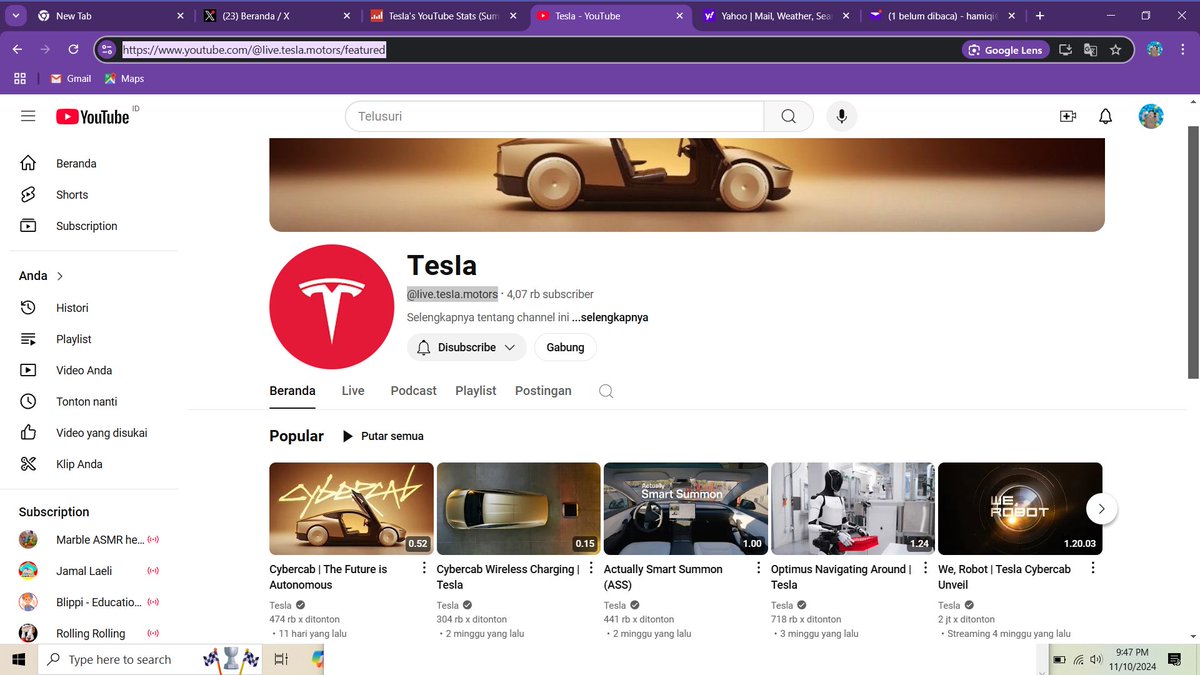Open options for Cybercab The Future video
Viewport: 1200px width, 675px height.
423,568
